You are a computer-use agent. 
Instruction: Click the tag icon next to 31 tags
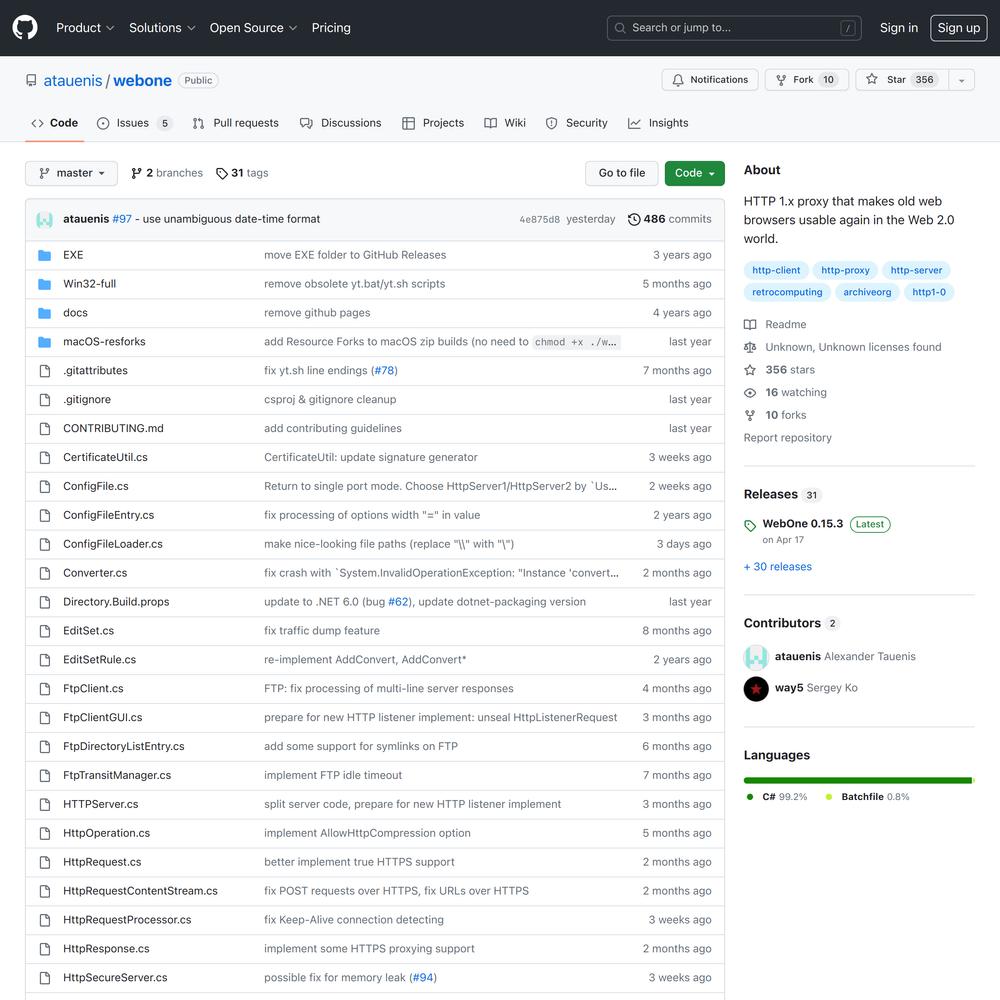(x=221, y=173)
